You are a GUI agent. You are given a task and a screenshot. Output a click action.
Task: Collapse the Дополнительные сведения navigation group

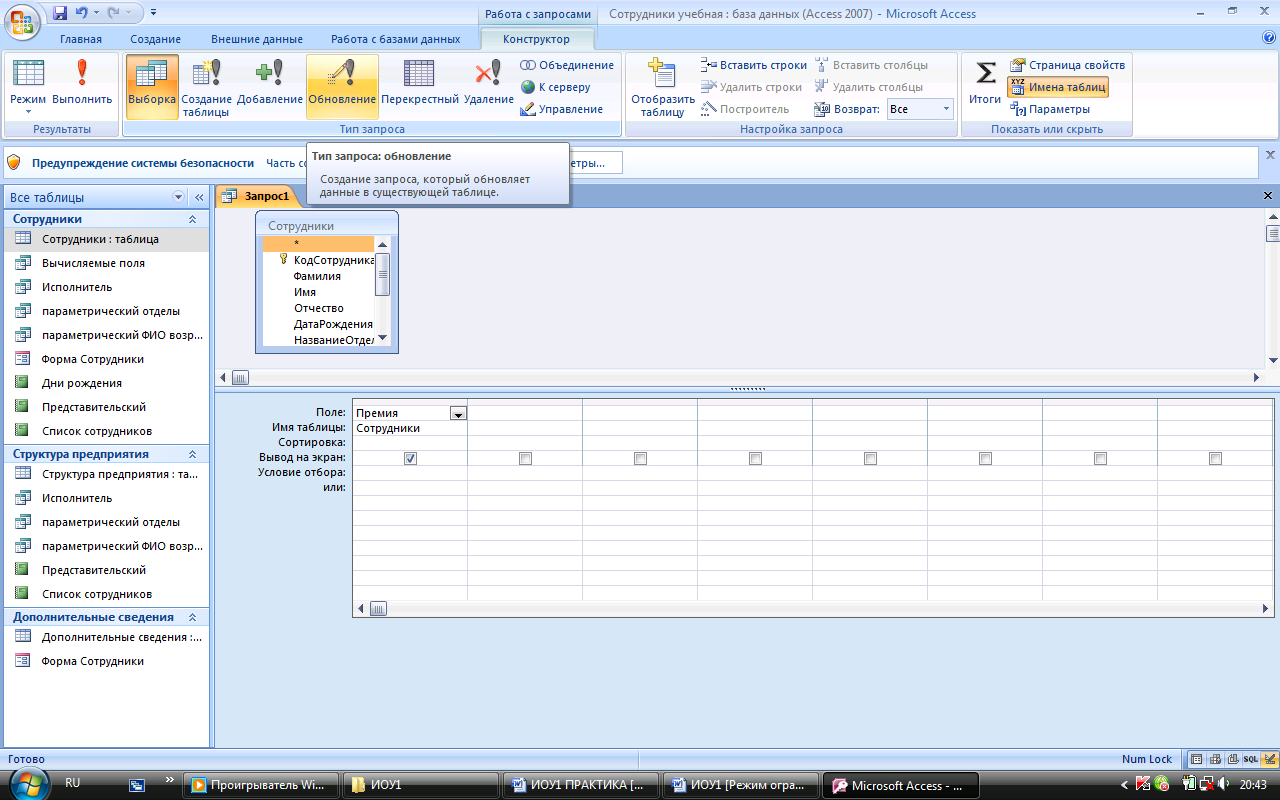[192, 617]
